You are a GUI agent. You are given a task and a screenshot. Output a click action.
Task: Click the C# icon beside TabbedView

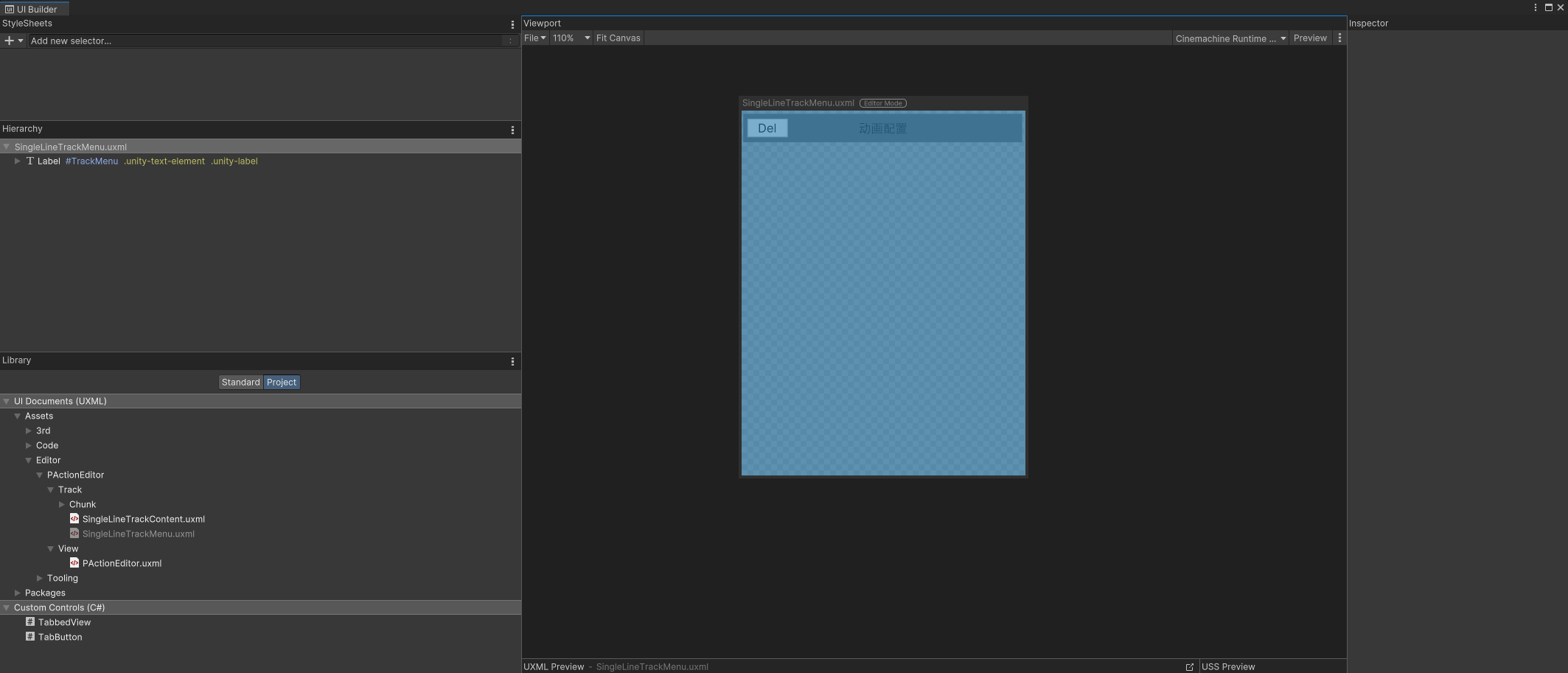(29, 621)
